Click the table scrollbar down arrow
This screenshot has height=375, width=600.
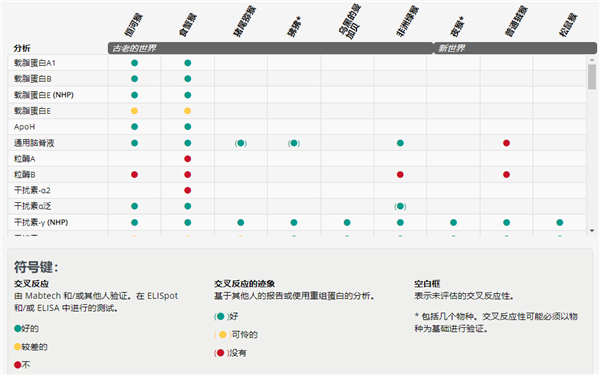pos(592,231)
